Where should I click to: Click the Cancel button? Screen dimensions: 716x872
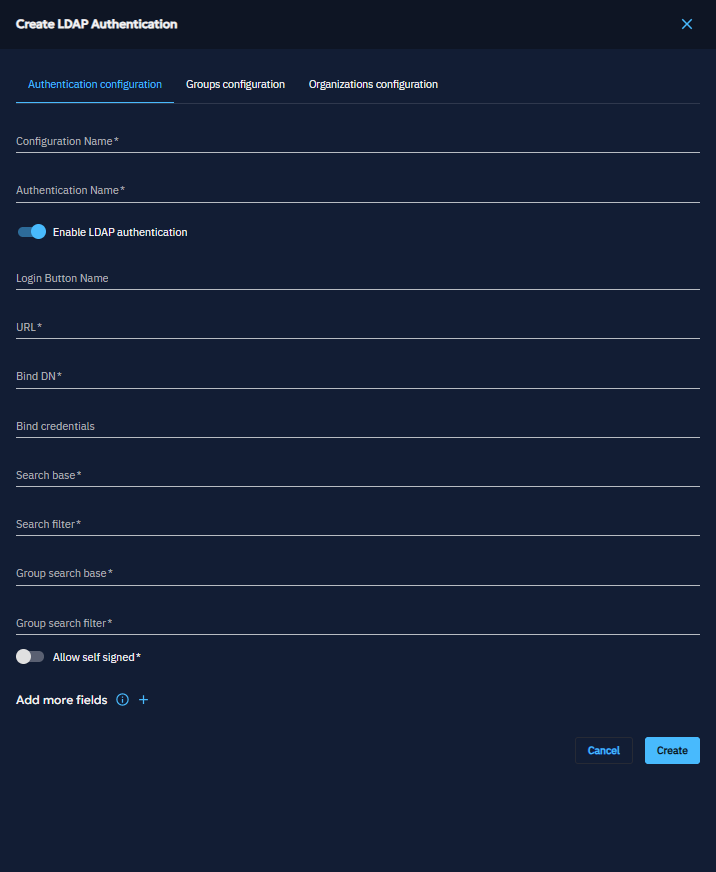[603, 751]
